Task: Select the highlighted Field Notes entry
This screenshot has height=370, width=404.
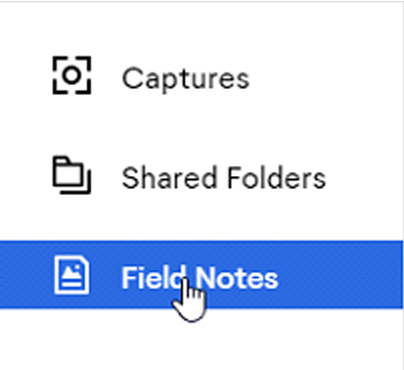Action: pos(201,275)
